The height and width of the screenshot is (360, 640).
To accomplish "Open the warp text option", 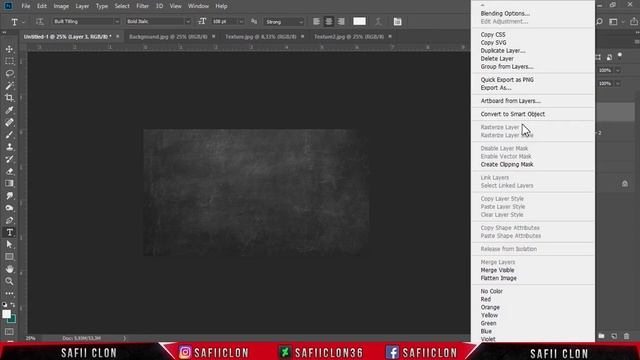I will pos(378,22).
